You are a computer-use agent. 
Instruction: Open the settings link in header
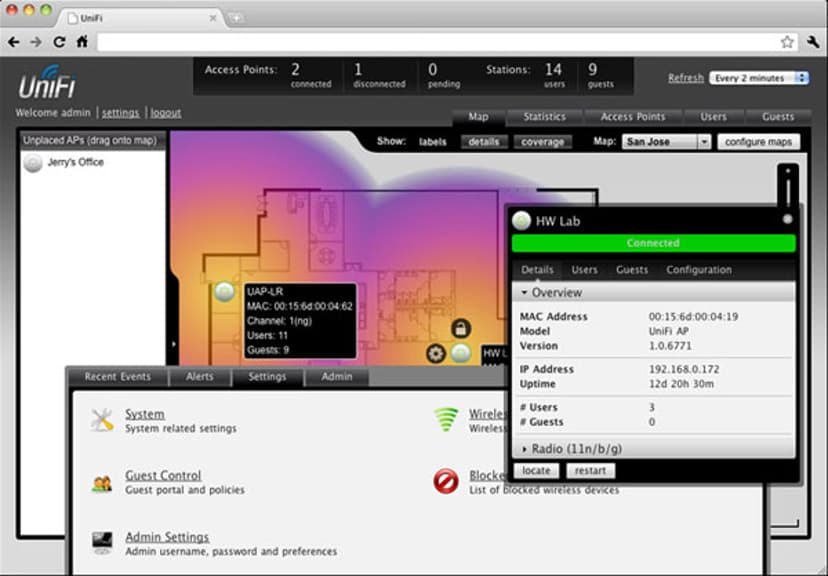[120, 113]
